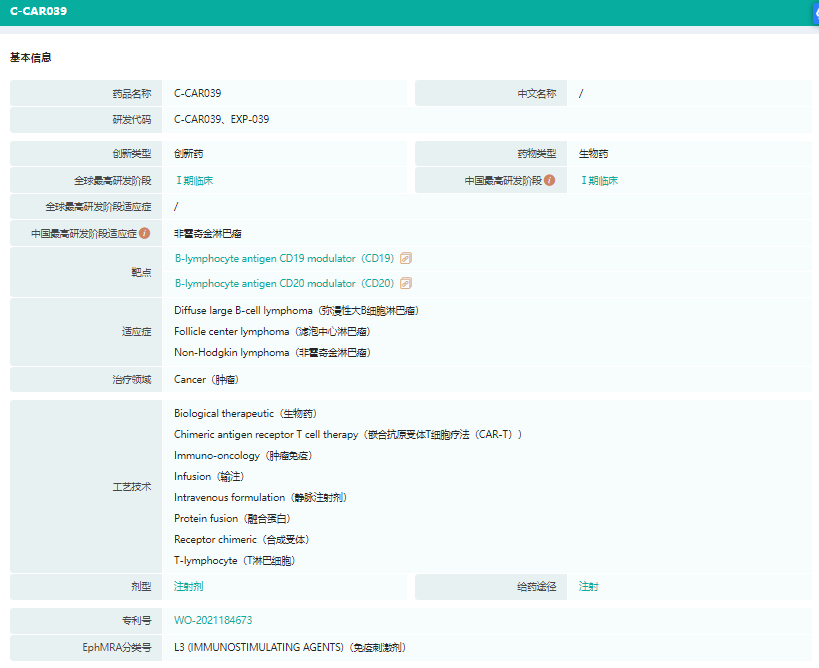
Task: Click Diffuse large B-cell lymphoma indication text
Action: (x=296, y=310)
